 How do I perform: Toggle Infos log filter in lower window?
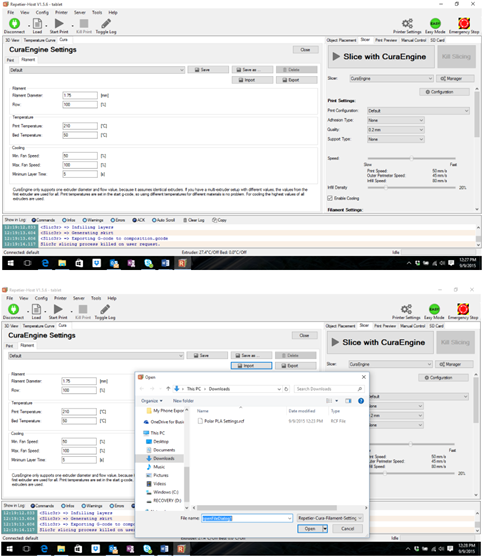click(x=63, y=506)
